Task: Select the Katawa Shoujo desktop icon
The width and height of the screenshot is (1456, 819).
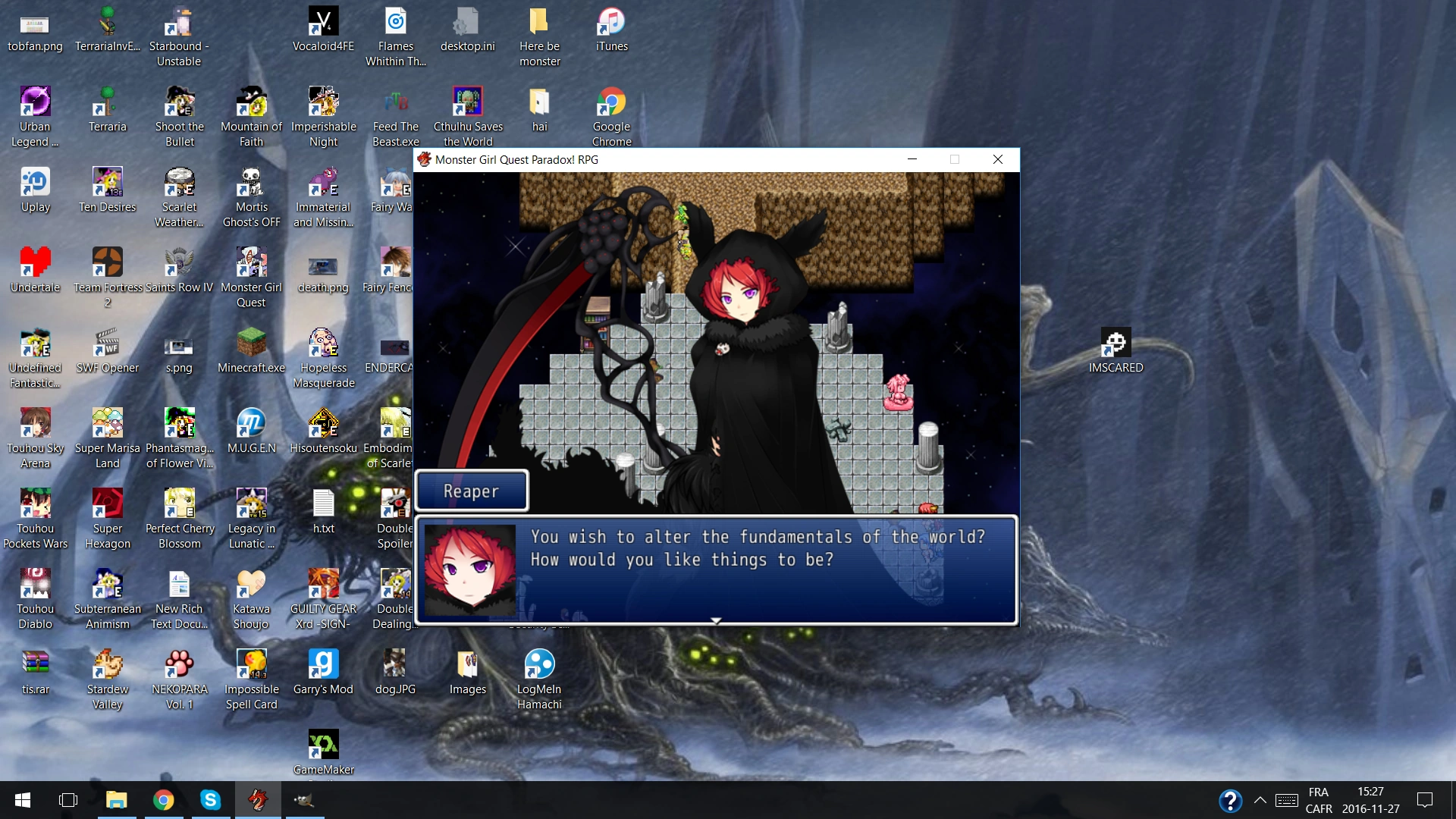Action: point(251,584)
